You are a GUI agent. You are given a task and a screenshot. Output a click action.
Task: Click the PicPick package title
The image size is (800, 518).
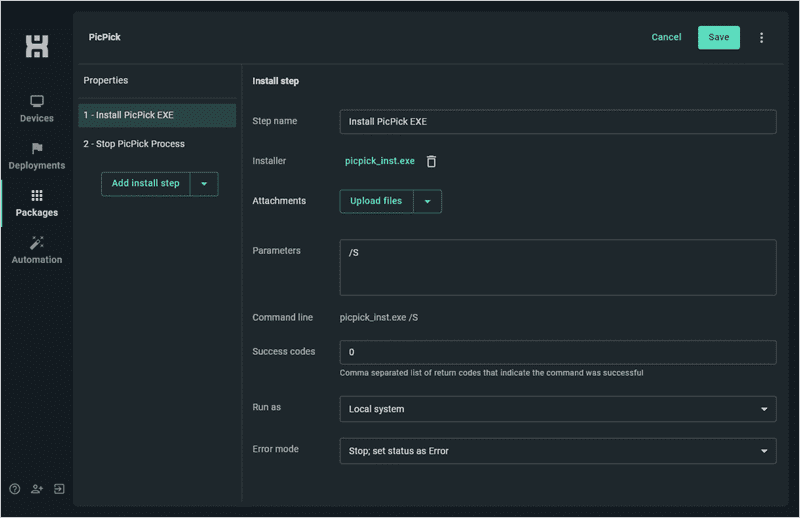pyautogui.click(x=105, y=37)
